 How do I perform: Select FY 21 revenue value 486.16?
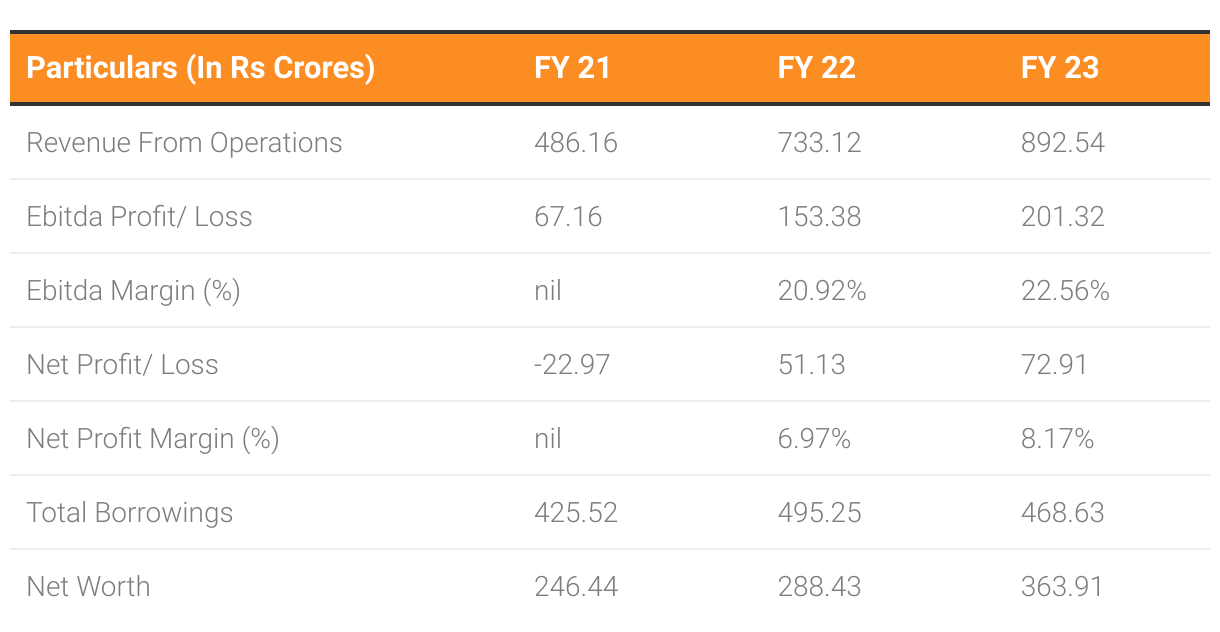(576, 143)
